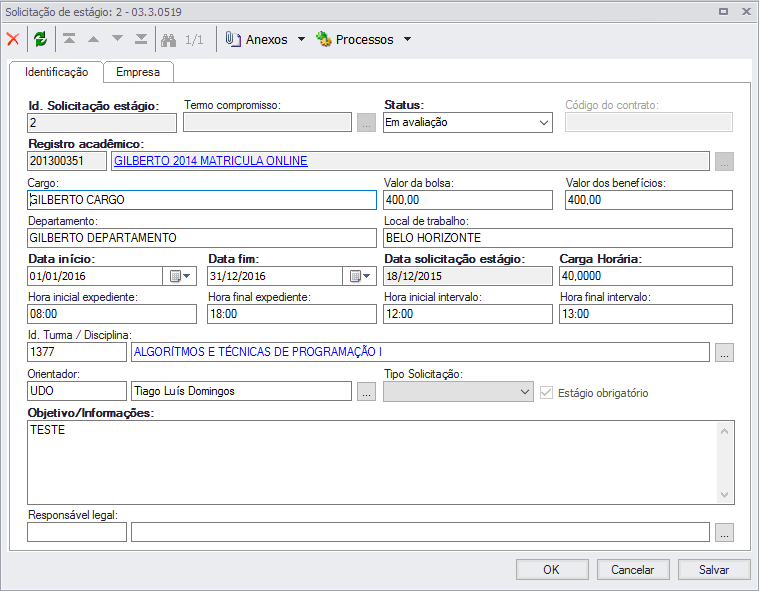Open Turma/Disciplina lookup button

(724, 353)
